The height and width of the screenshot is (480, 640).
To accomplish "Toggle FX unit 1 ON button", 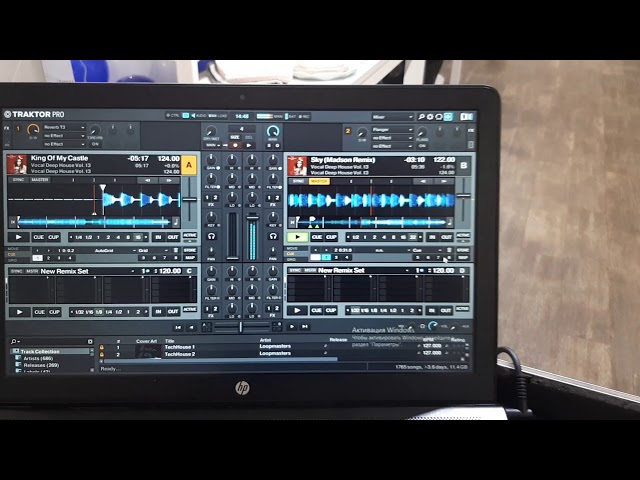I will [x=95, y=144].
